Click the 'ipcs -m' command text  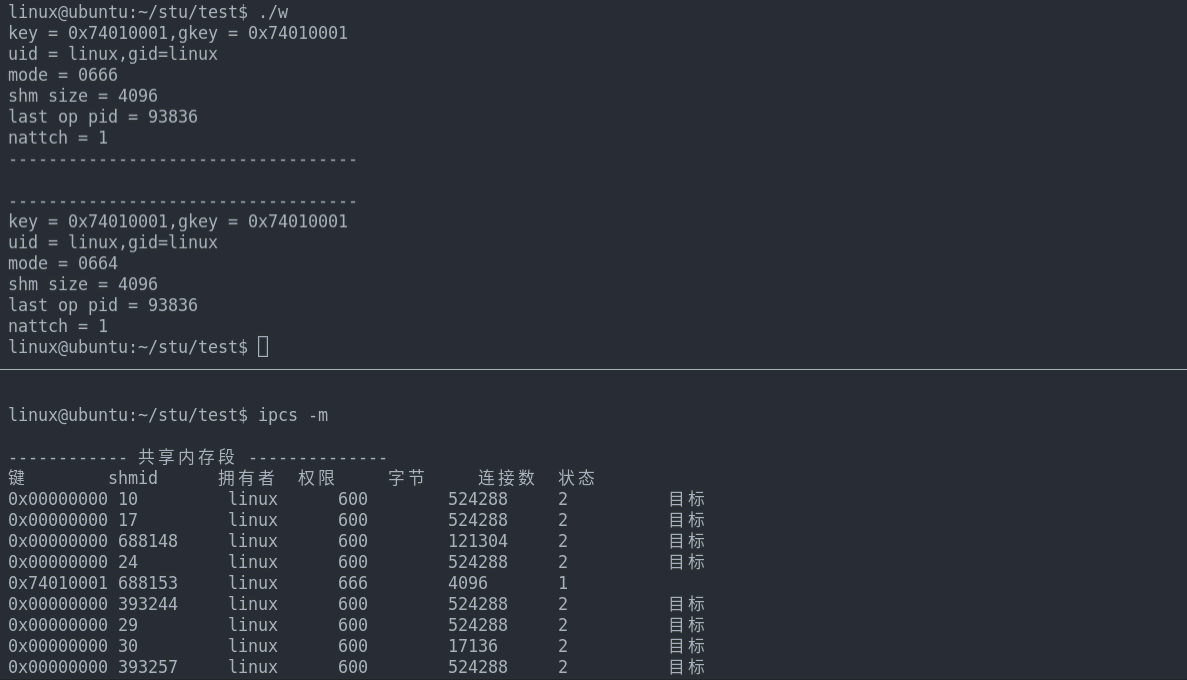click(293, 415)
